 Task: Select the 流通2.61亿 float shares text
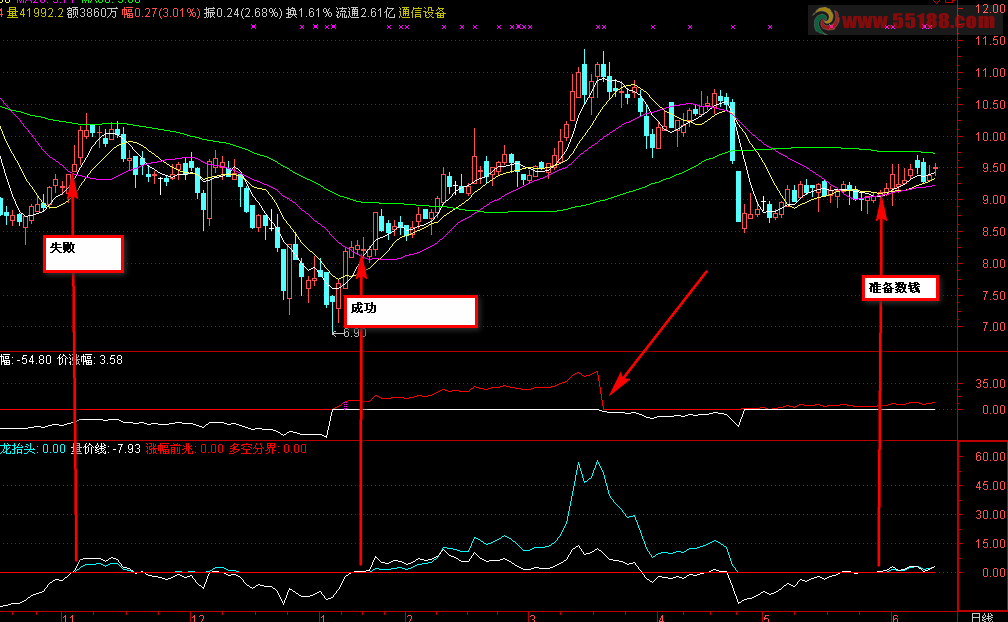click(x=365, y=13)
